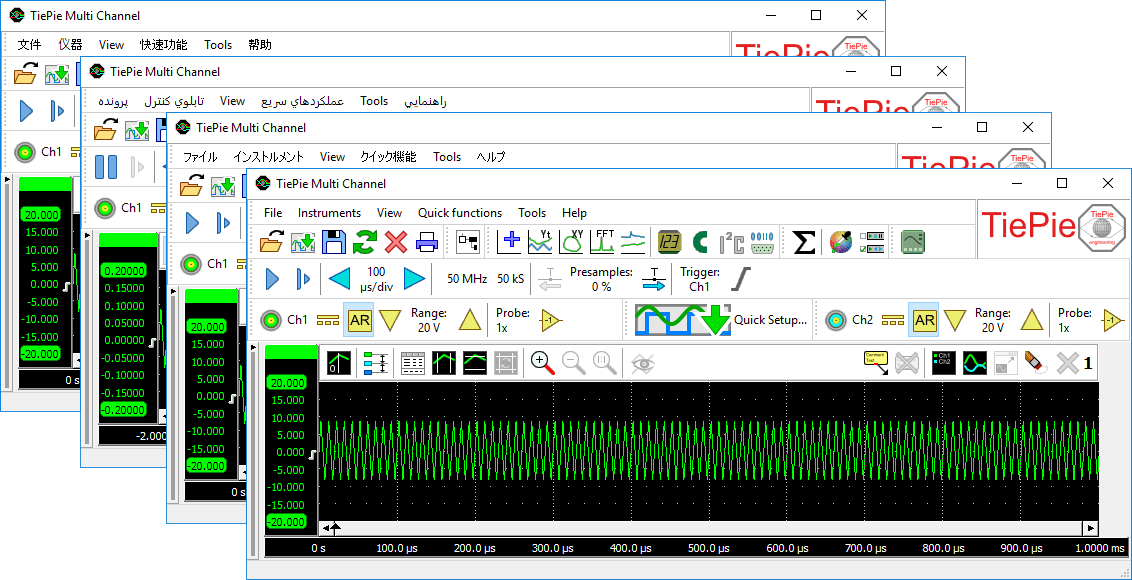Screen dimensions: 1132x580
Task: Open a file with the folder icon in English window
Action: pyautogui.click(x=271, y=242)
